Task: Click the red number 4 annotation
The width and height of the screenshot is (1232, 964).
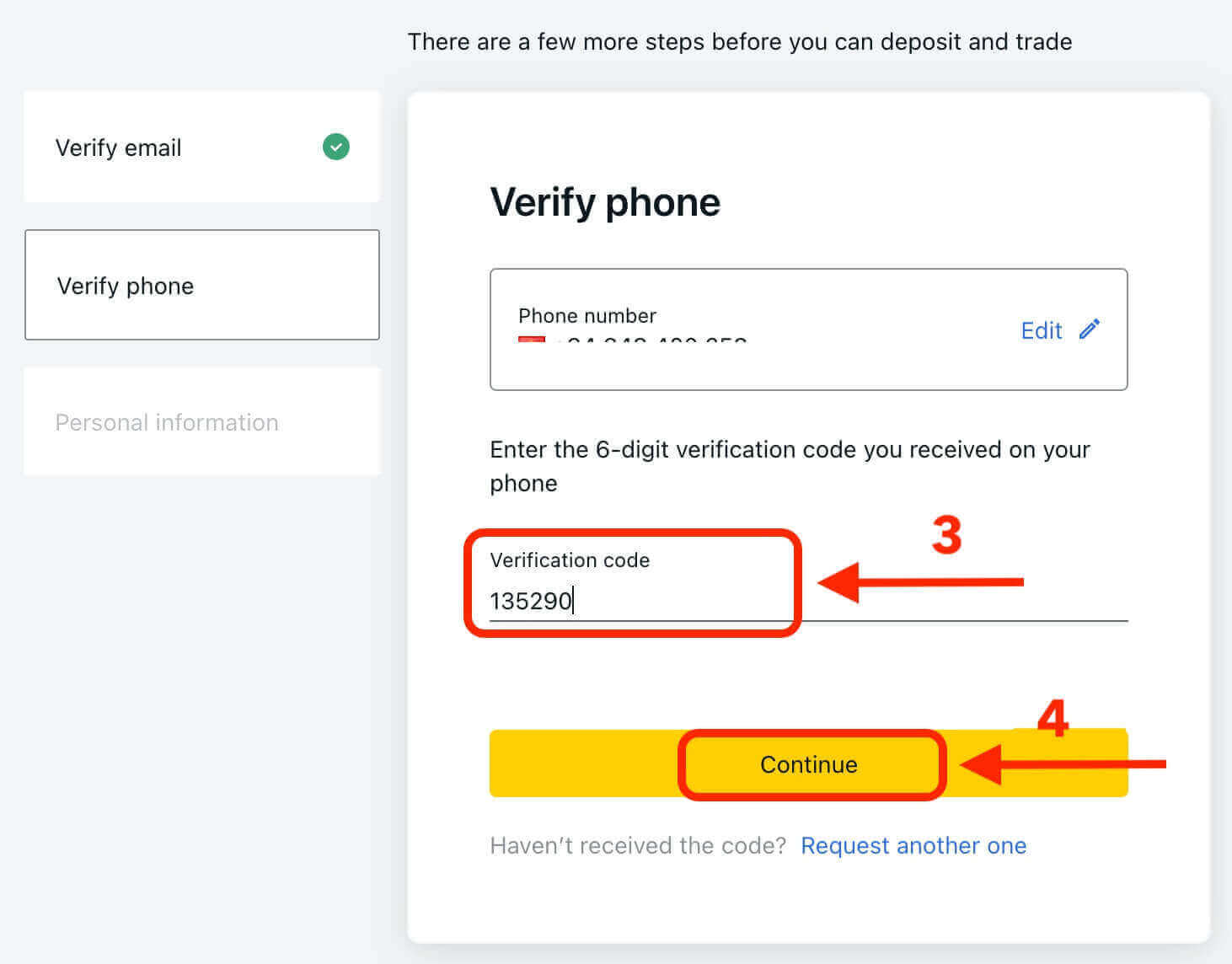Action: (x=1053, y=719)
